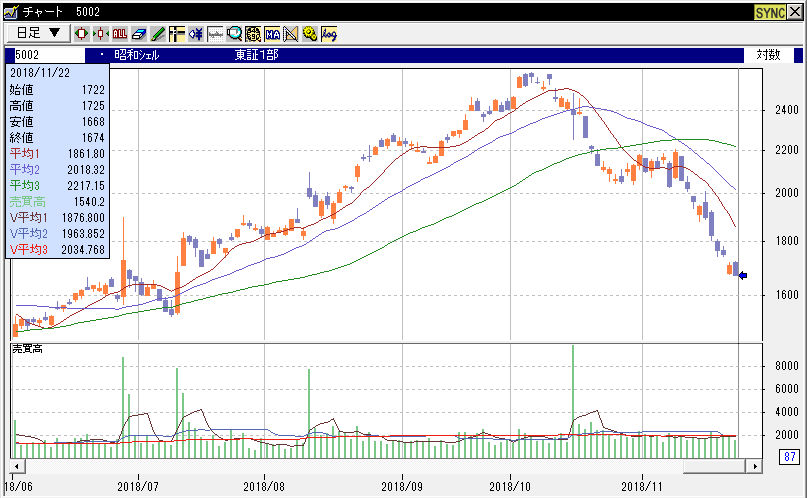Click the red candlestick chart icon
This screenshot has height=498, width=807.
82,33
